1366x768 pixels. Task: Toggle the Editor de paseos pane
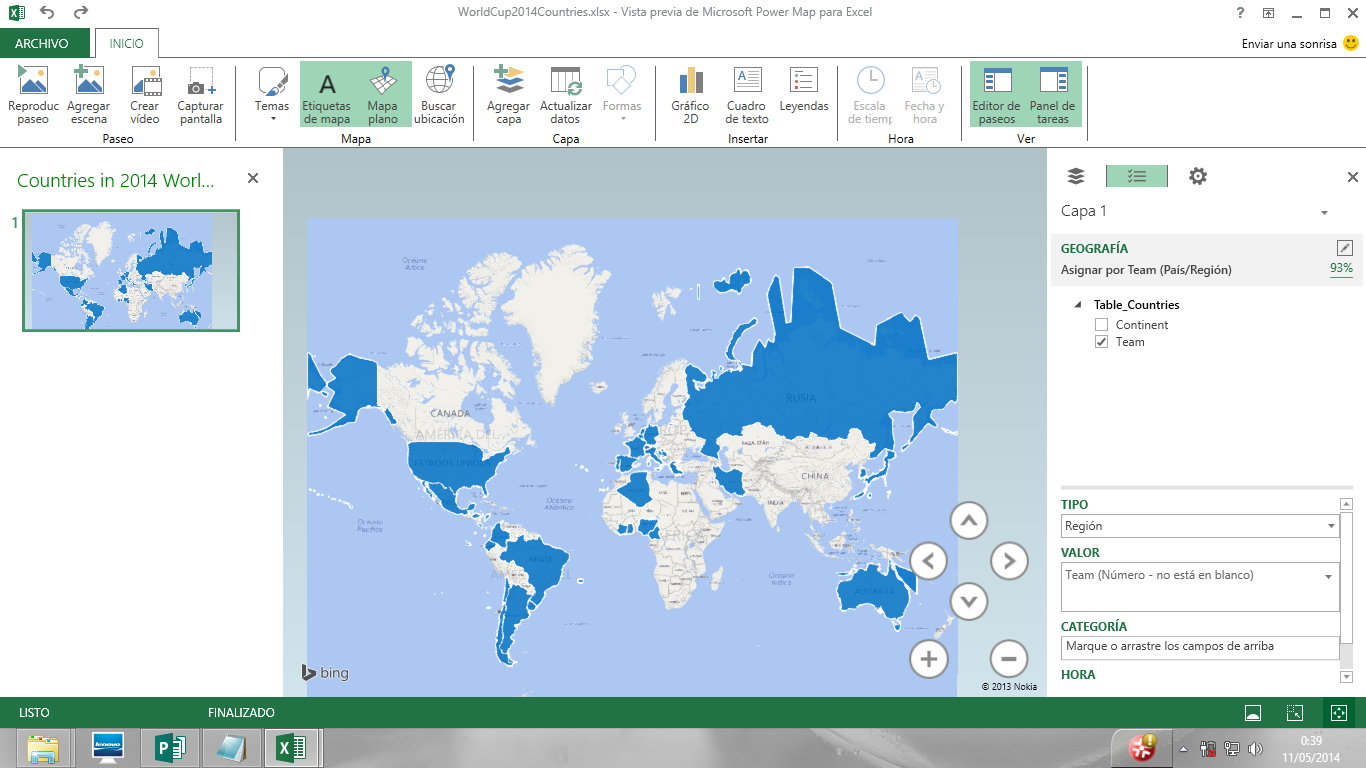997,95
